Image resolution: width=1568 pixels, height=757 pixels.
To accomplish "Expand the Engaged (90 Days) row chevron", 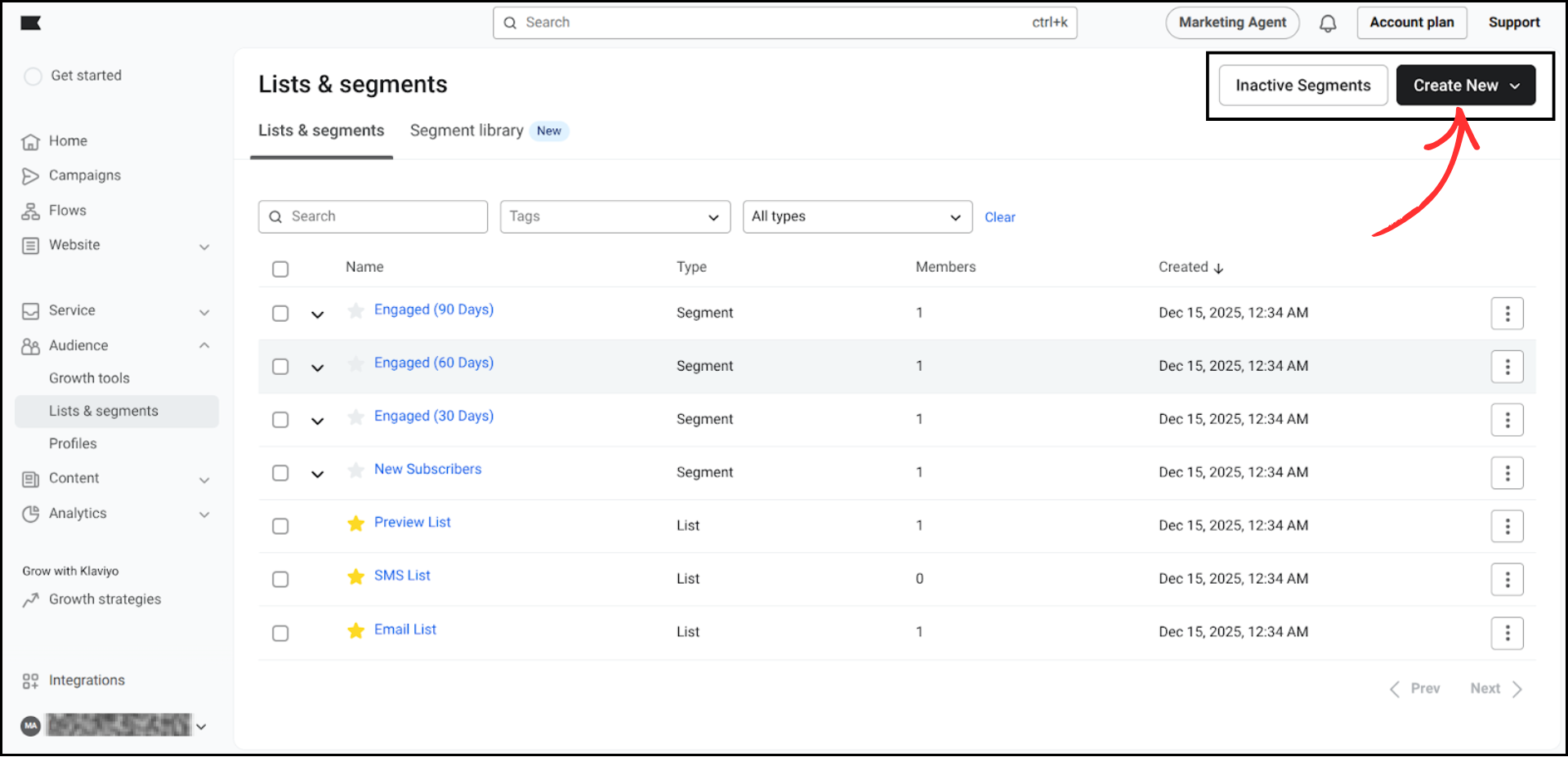I will click(x=317, y=313).
